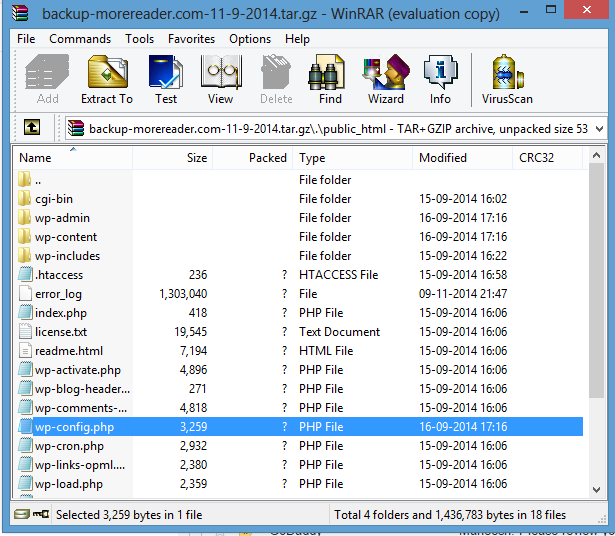The width and height of the screenshot is (615, 536).
Task: Click modified date 15-09-2014 16:22
Action: 463,256
